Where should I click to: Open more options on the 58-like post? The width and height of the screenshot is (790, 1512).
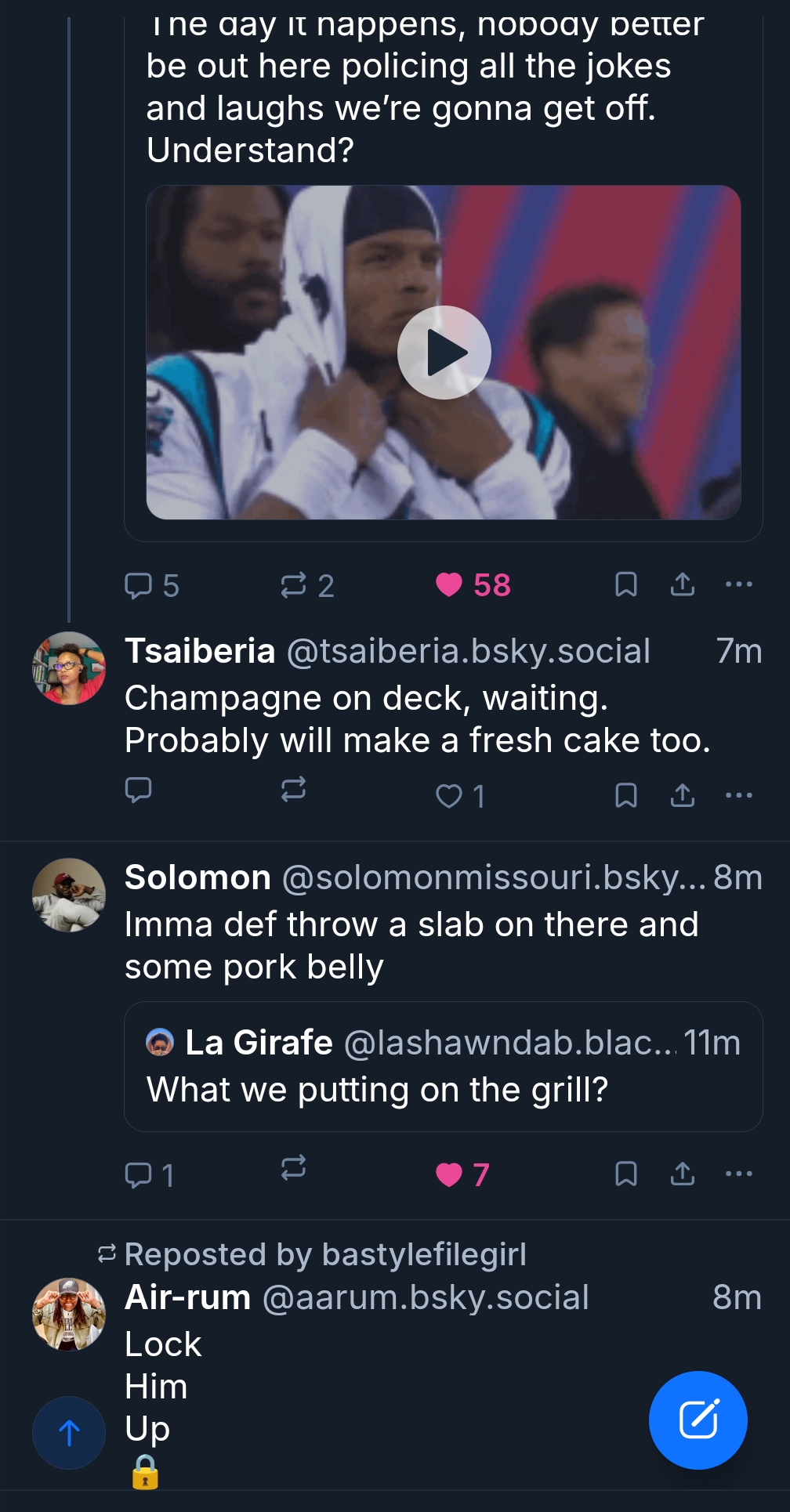739,584
